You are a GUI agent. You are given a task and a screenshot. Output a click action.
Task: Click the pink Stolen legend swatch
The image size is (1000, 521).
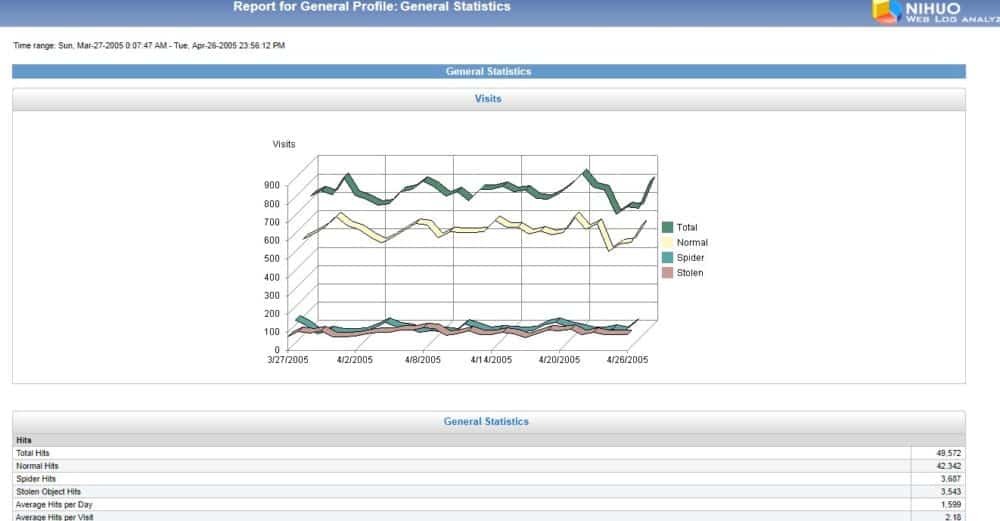pos(667,273)
